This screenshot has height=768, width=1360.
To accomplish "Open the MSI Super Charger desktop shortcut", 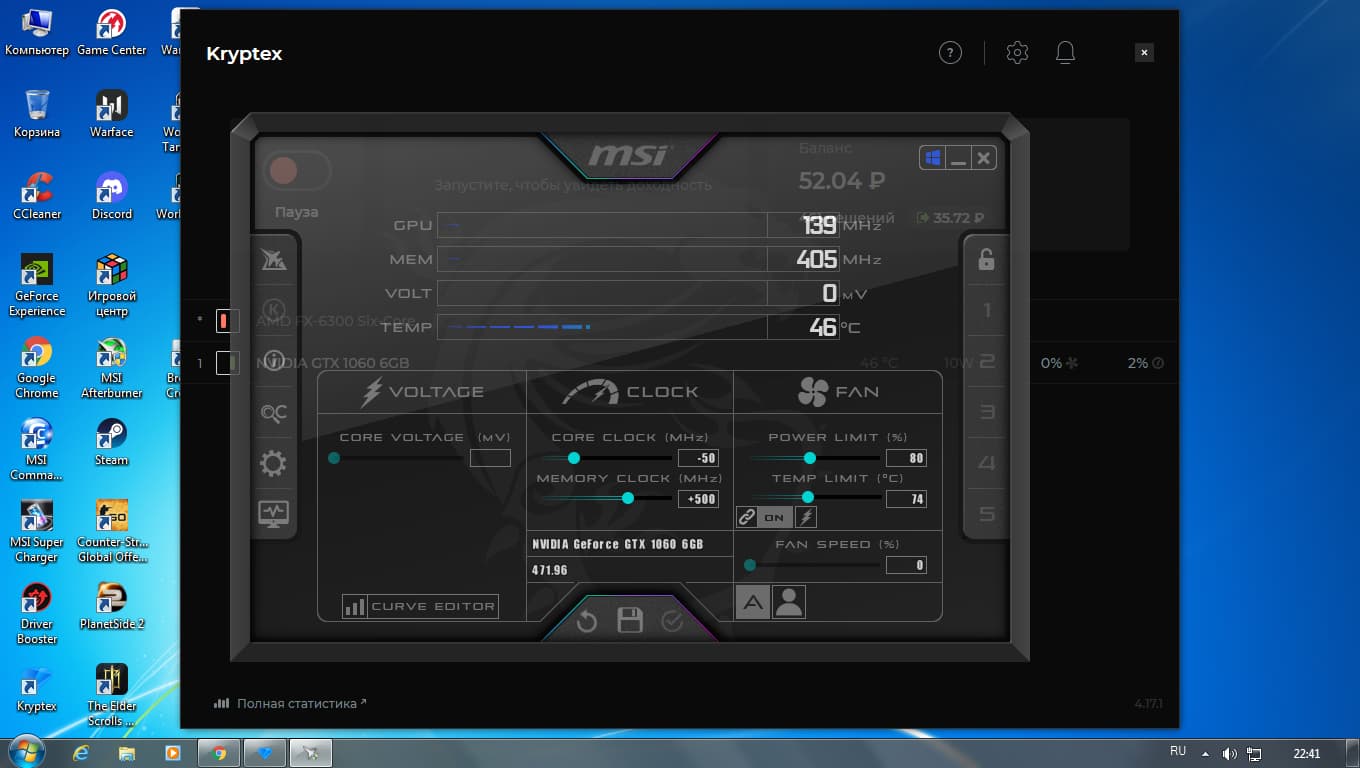I will [x=37, y=531].
